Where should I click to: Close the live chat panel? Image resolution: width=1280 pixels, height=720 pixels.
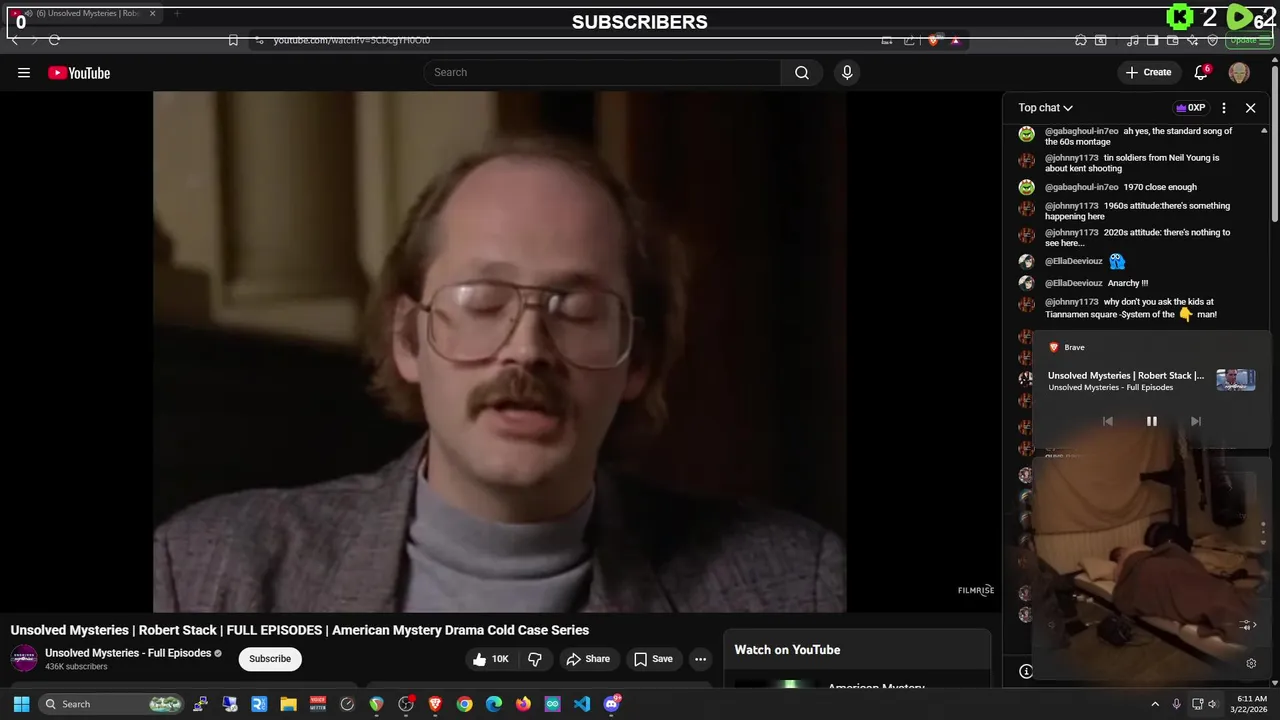(x=1250, y=108)
